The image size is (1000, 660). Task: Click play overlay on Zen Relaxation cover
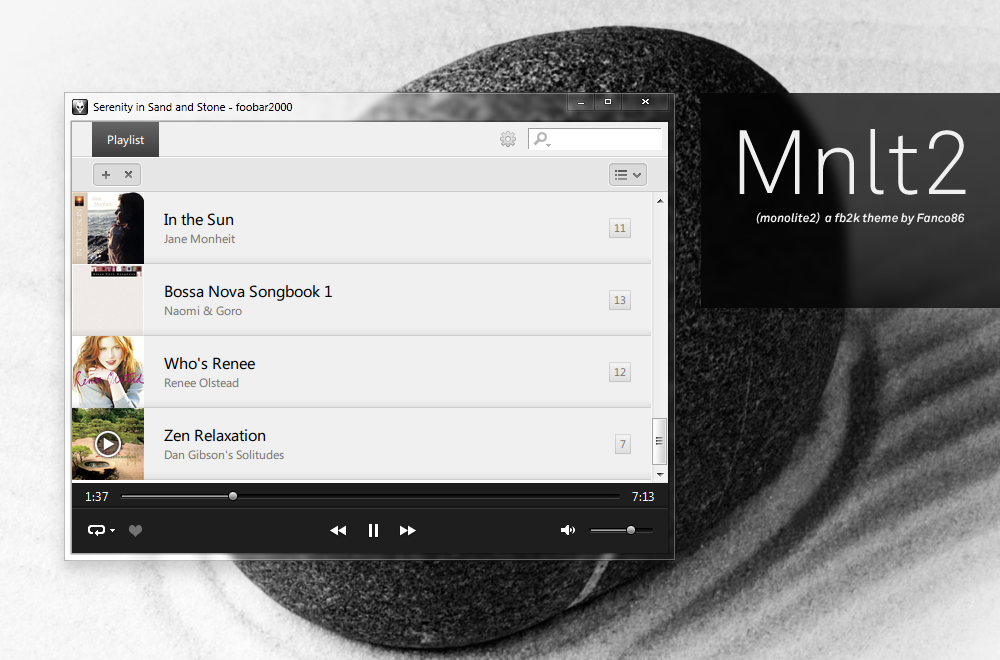(108, 444)
